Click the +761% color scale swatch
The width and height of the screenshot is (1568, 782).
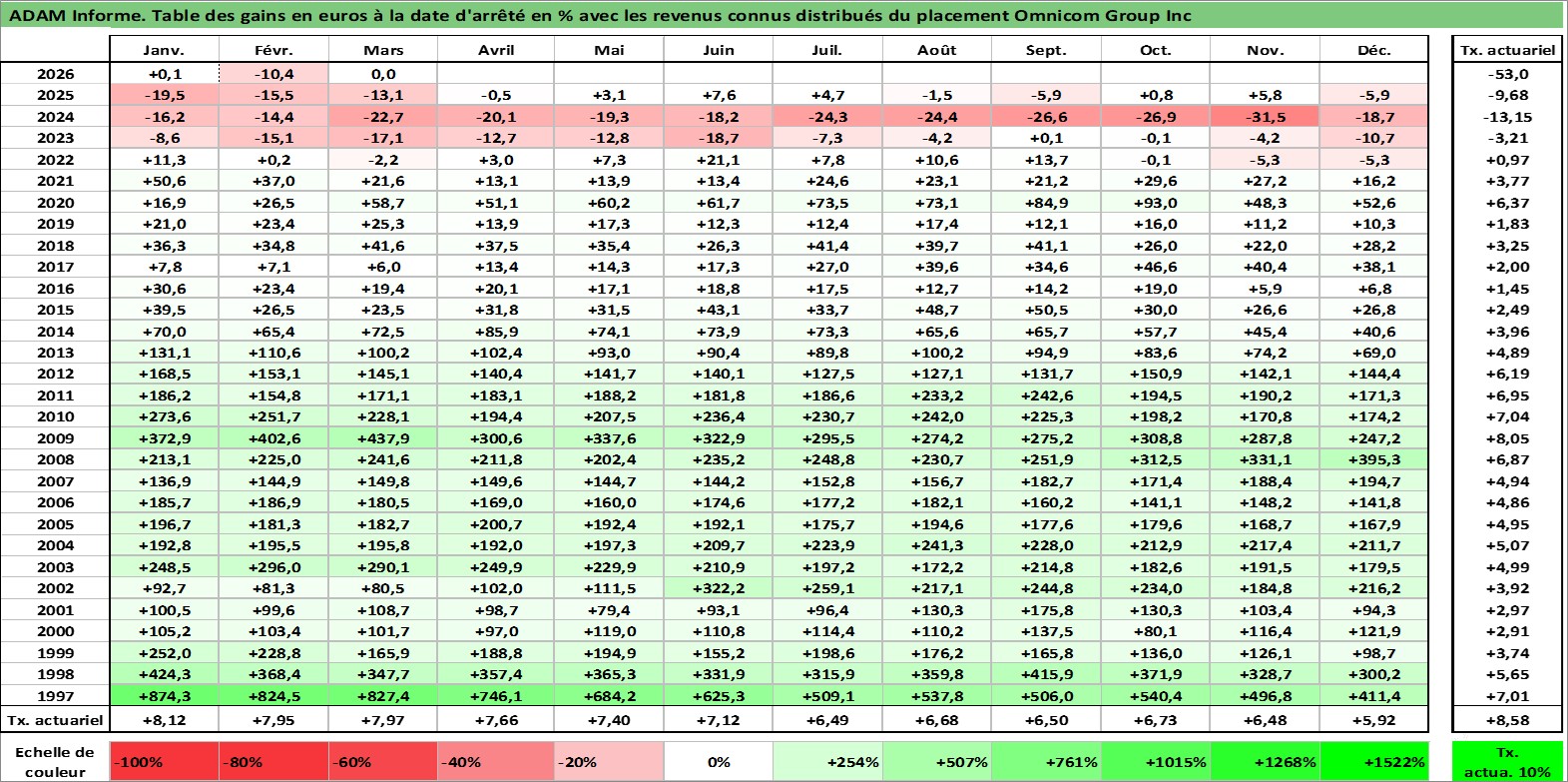click(1046, 761)
